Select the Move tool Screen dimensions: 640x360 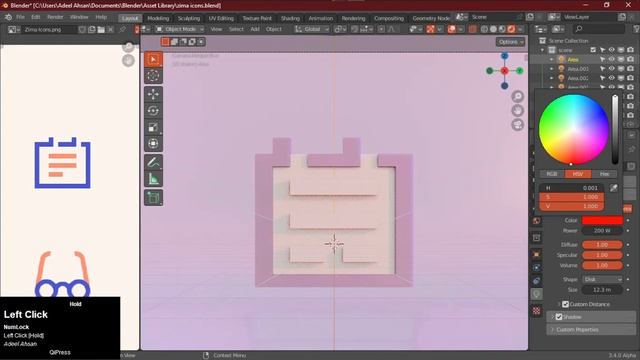(x=153, y=94)
